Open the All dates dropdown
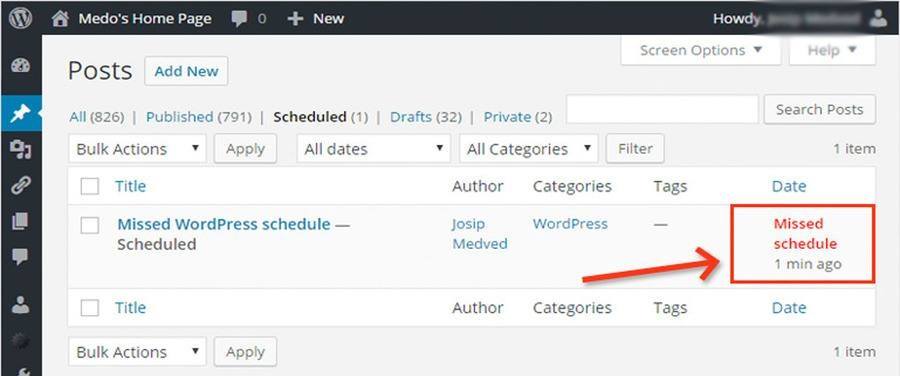900x376 pixels. (374, 149)
